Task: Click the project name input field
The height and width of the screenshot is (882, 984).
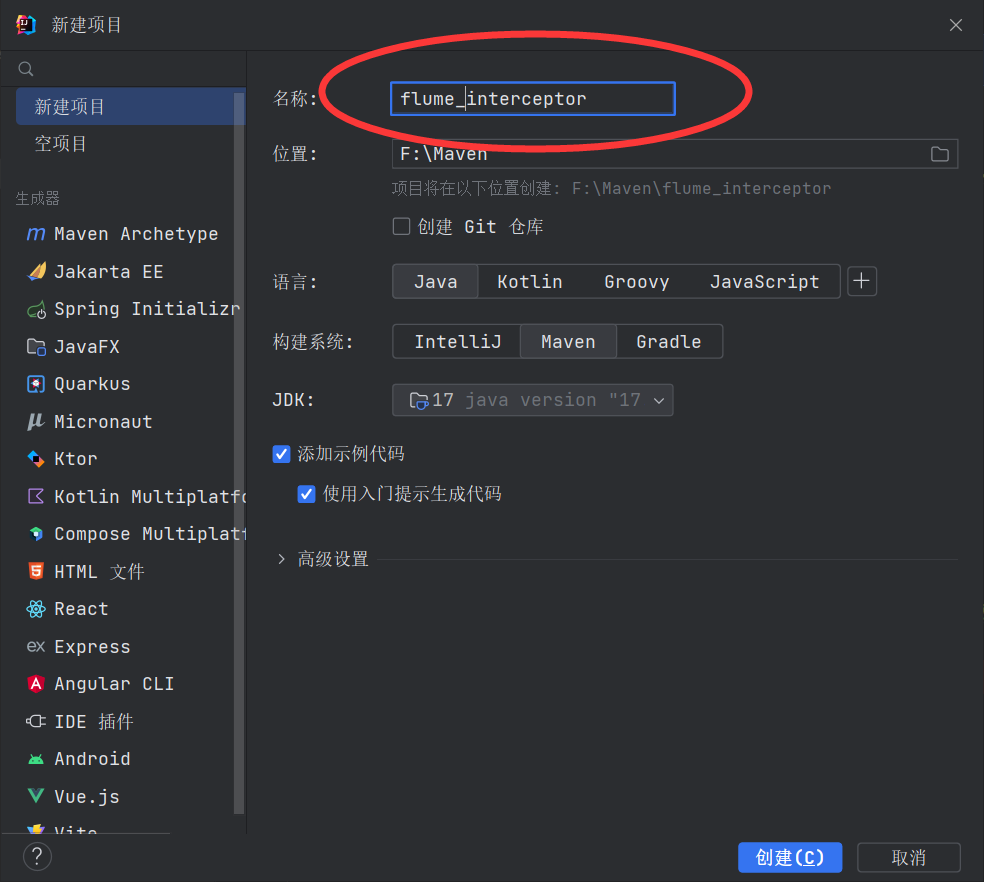Action: pyautogui.click(x=533, y=99)
